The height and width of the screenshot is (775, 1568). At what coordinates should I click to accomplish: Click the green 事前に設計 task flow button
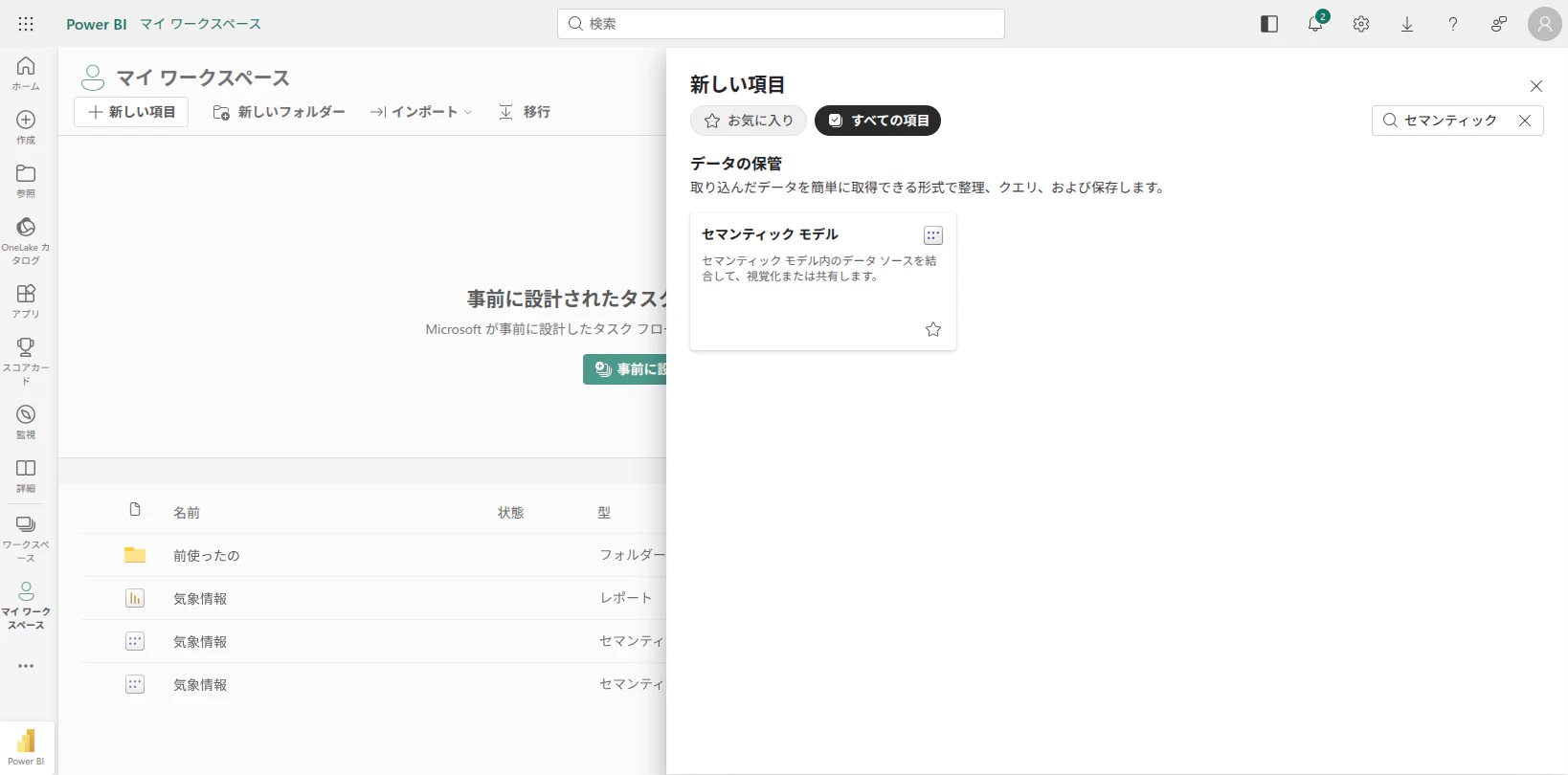tap(625, 369)
